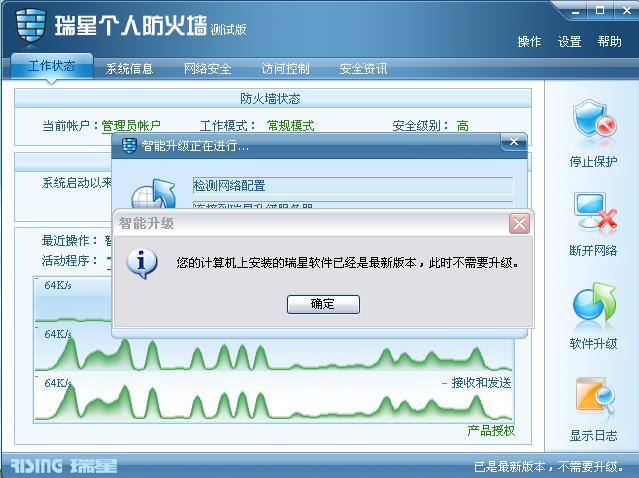Click the globe arrow upgrade progress icon
The height and width of the screenshot is (478, 639).
[x=154, y=194]
